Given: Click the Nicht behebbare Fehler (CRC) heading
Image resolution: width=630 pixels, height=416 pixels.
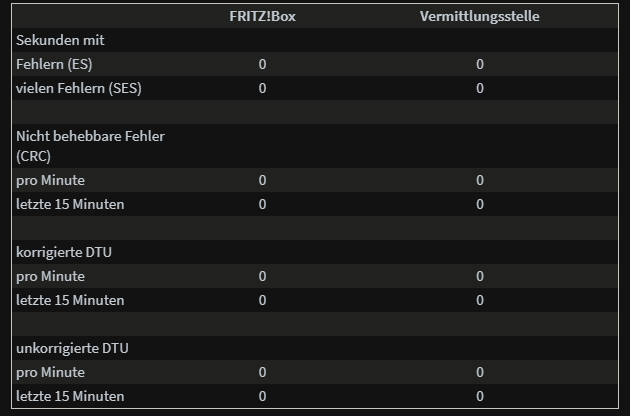Looking at the screenshot, I should tap(90, 146).
